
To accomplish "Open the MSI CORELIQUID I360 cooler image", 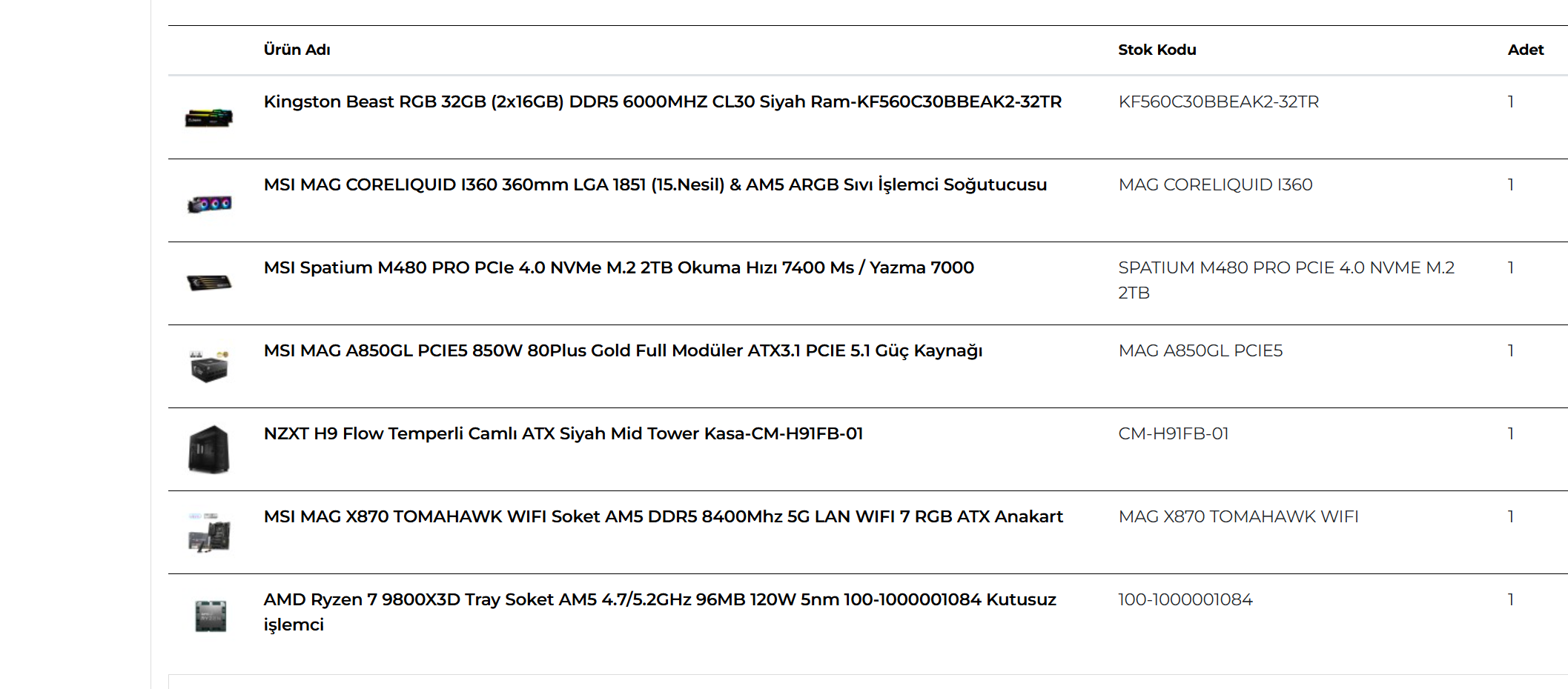I will (209, 204).
